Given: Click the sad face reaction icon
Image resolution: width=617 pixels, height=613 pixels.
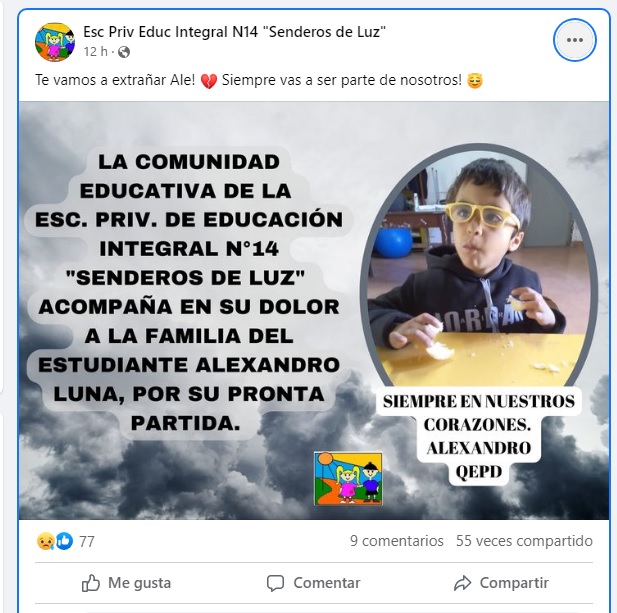Looking at the screenshot, I should click(45, 541).
